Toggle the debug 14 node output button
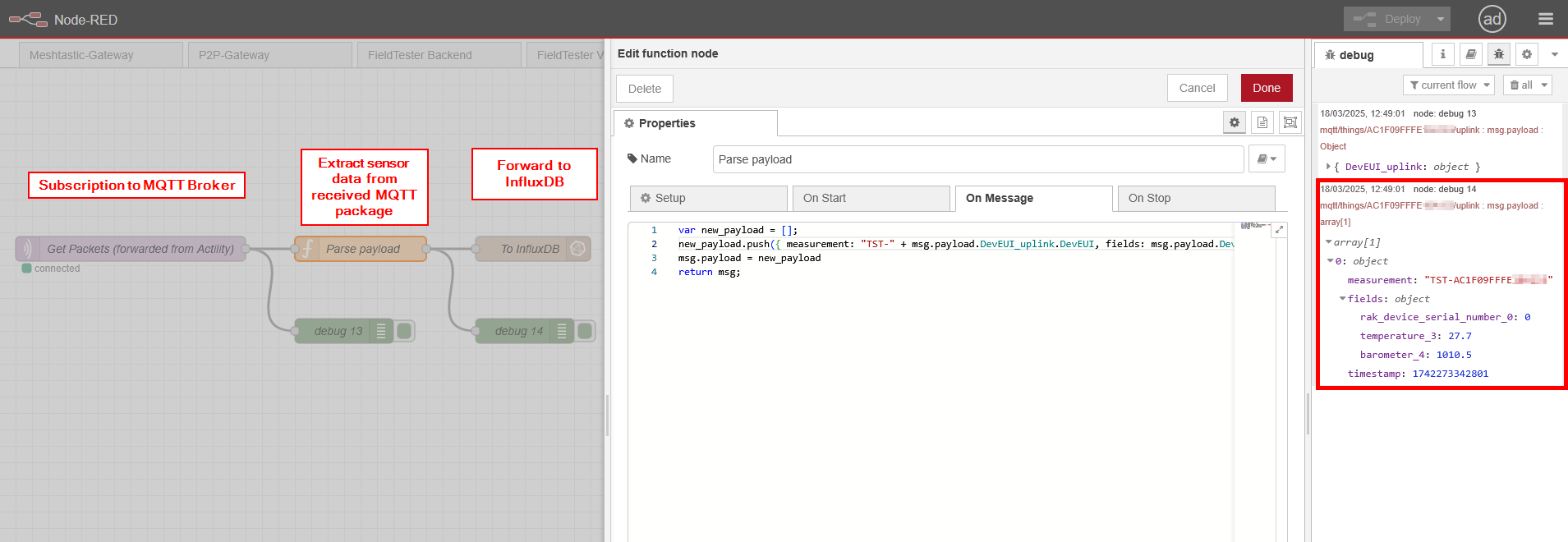Screen dimensions: 1568x542 pos(585,331)
